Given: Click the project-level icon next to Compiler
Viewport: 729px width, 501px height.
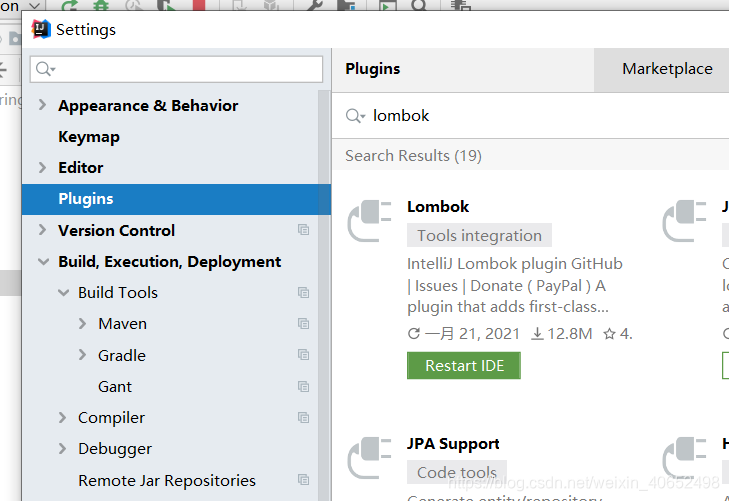Looking at the screenshot, I should click(x=304, y=417).
